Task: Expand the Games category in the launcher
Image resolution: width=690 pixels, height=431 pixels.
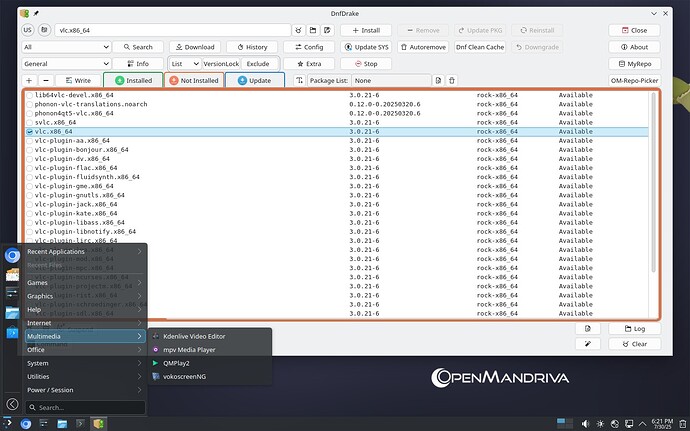Action: pos(84,283)
